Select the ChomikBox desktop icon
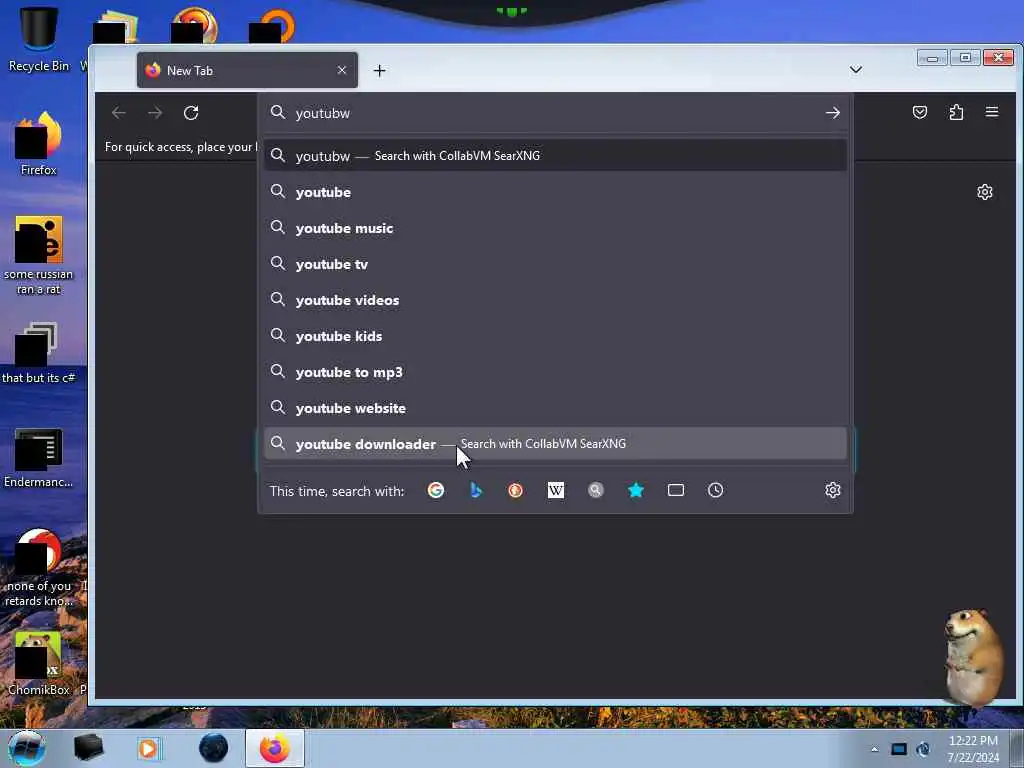 pos(39,663)
